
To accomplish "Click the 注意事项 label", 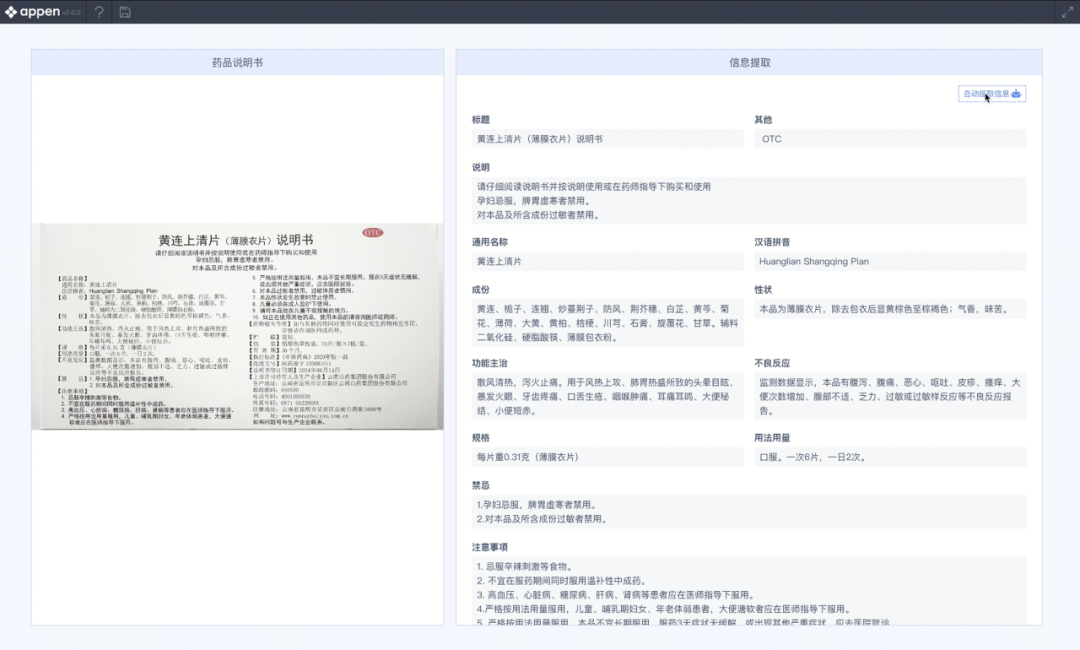I will [x=490, y=547].
